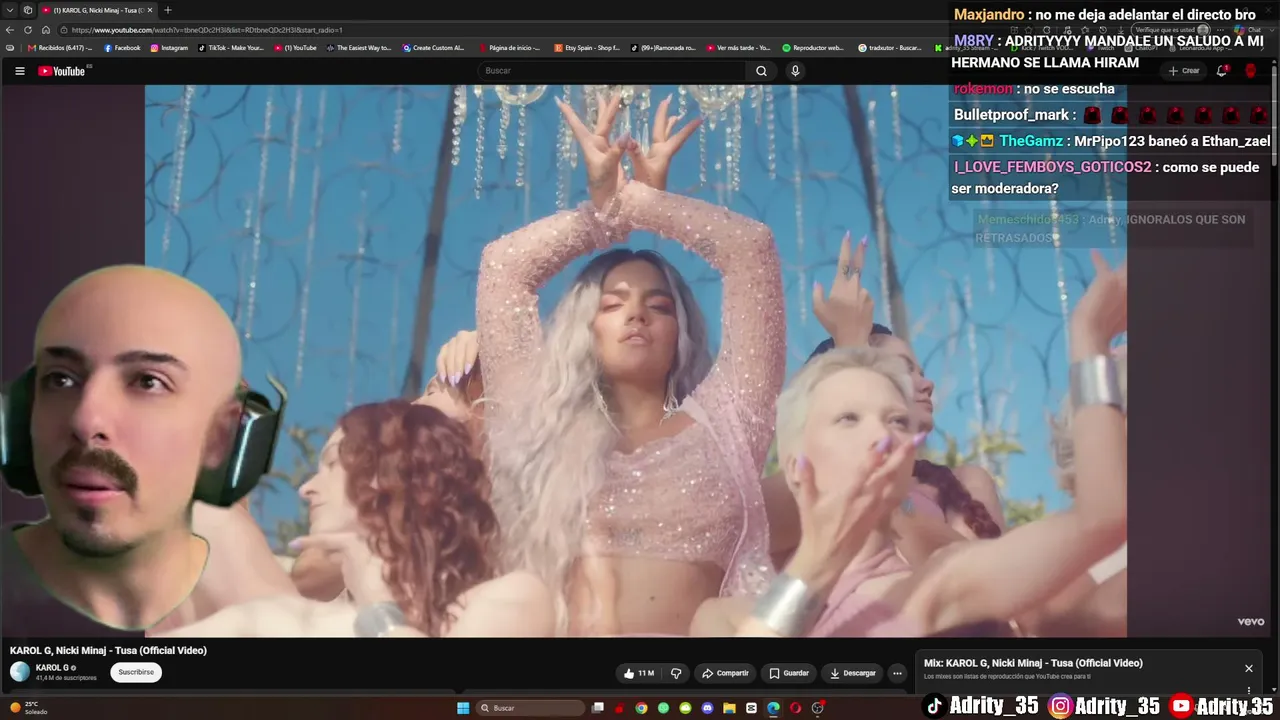Start voice search with the microphone icon
Screen dimensions: 1280x720
pyautogui.click(x=795, y=71)
